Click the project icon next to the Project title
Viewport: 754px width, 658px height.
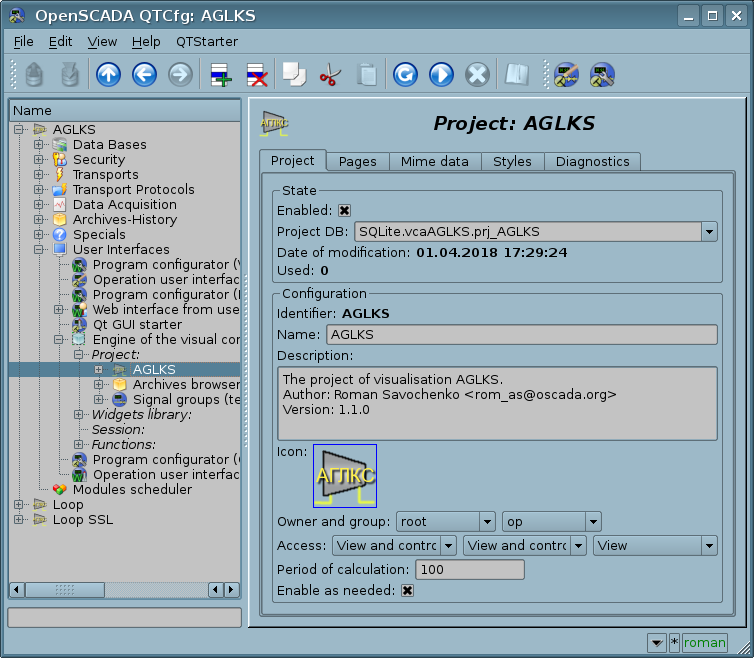pos(274,124)
